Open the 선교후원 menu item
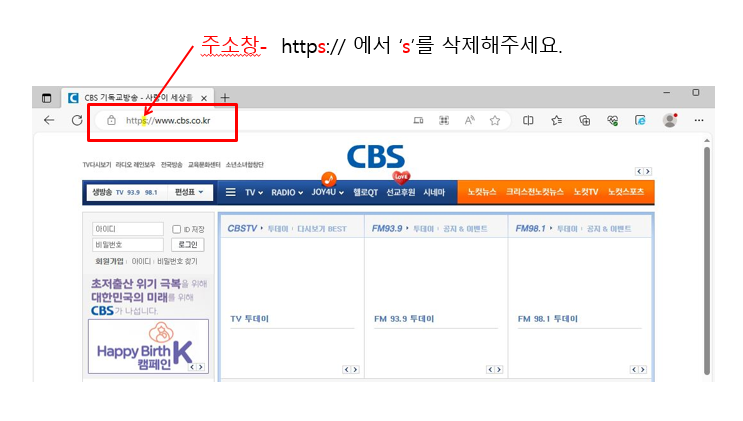743x421 pixels. (400, 192)
